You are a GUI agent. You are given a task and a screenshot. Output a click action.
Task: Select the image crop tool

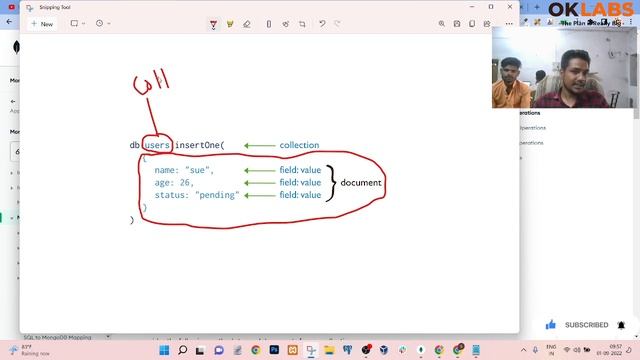(302, 24)
